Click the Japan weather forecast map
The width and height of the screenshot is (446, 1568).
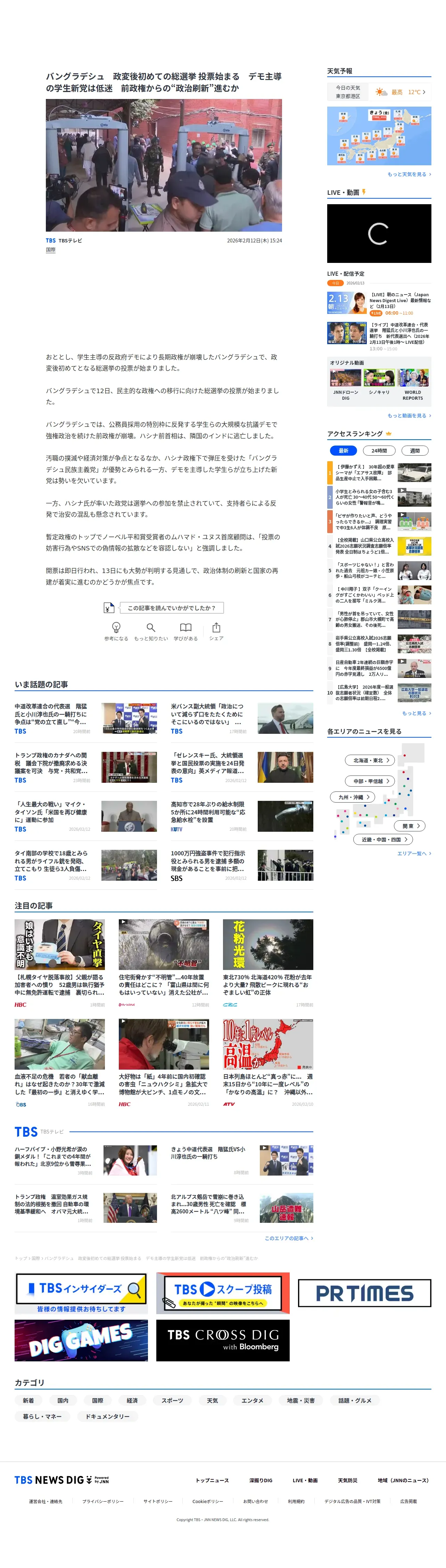pyautogui.click(x=379, y=136)
